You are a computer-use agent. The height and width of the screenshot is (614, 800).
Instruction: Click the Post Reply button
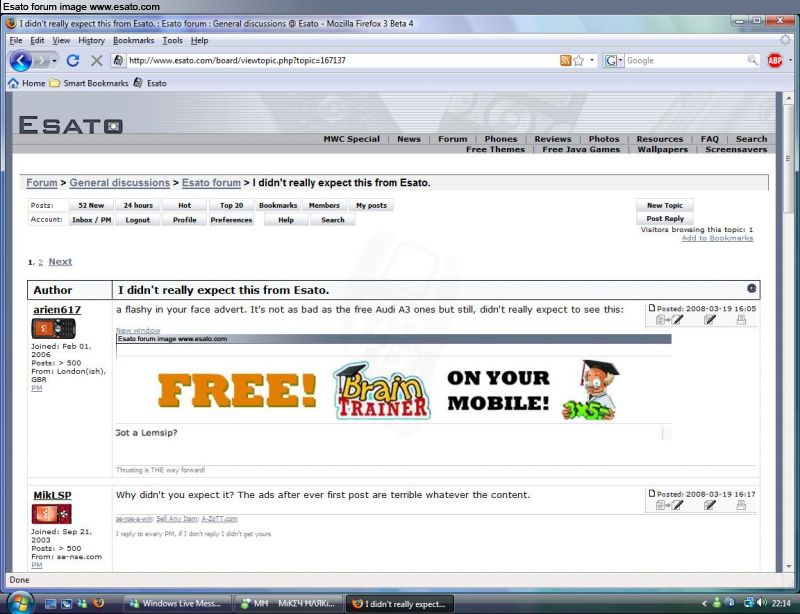(x=665, y=218)
